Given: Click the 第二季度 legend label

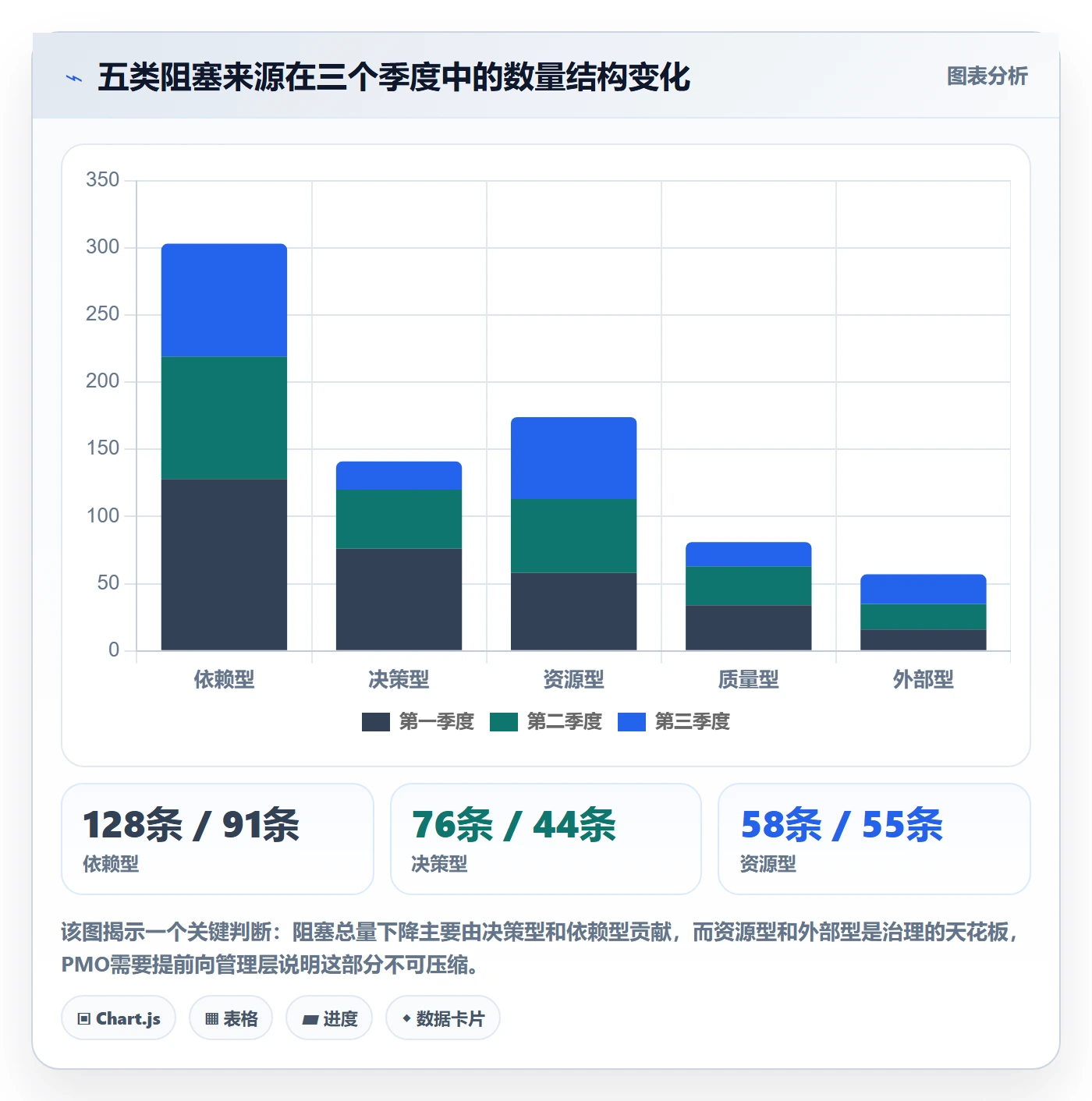Looking at the screenshot, I should coord(564,722).
